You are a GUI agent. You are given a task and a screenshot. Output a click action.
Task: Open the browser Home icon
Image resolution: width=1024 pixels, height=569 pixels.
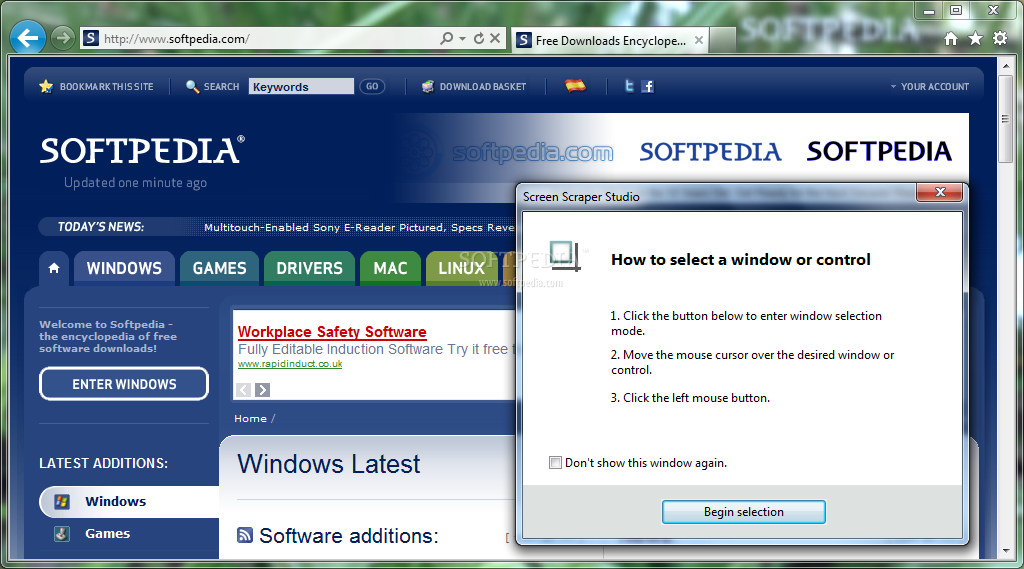pyautogui.click(x=951, y=39)
